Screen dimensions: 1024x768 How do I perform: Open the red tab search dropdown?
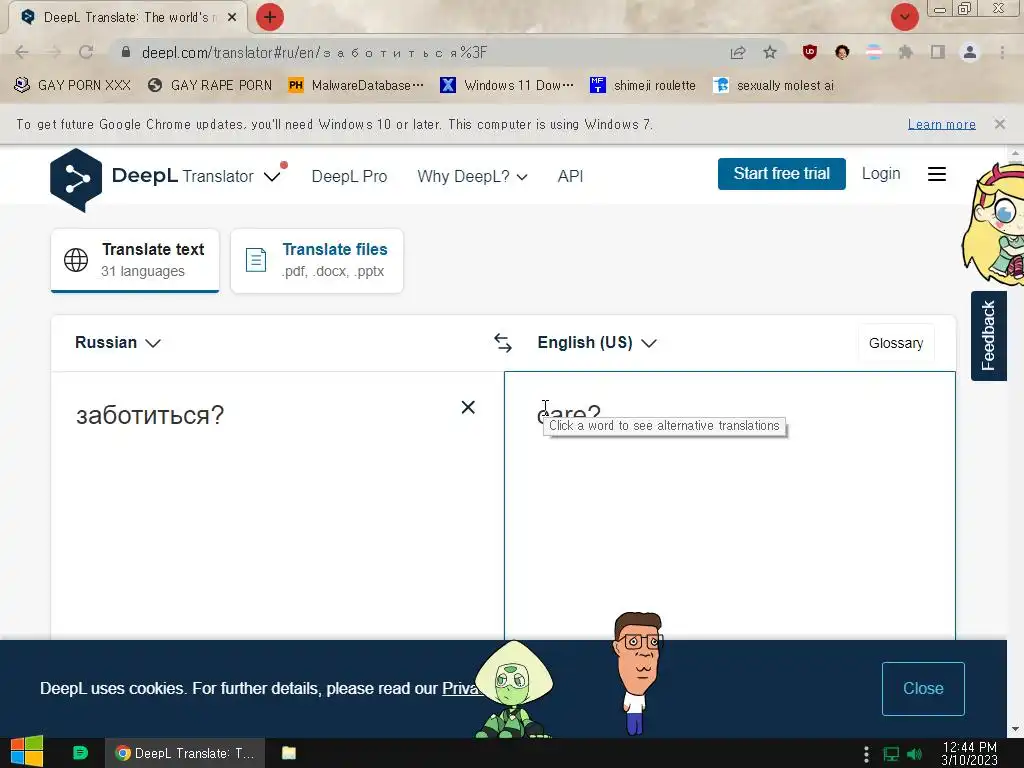point(904,17)
